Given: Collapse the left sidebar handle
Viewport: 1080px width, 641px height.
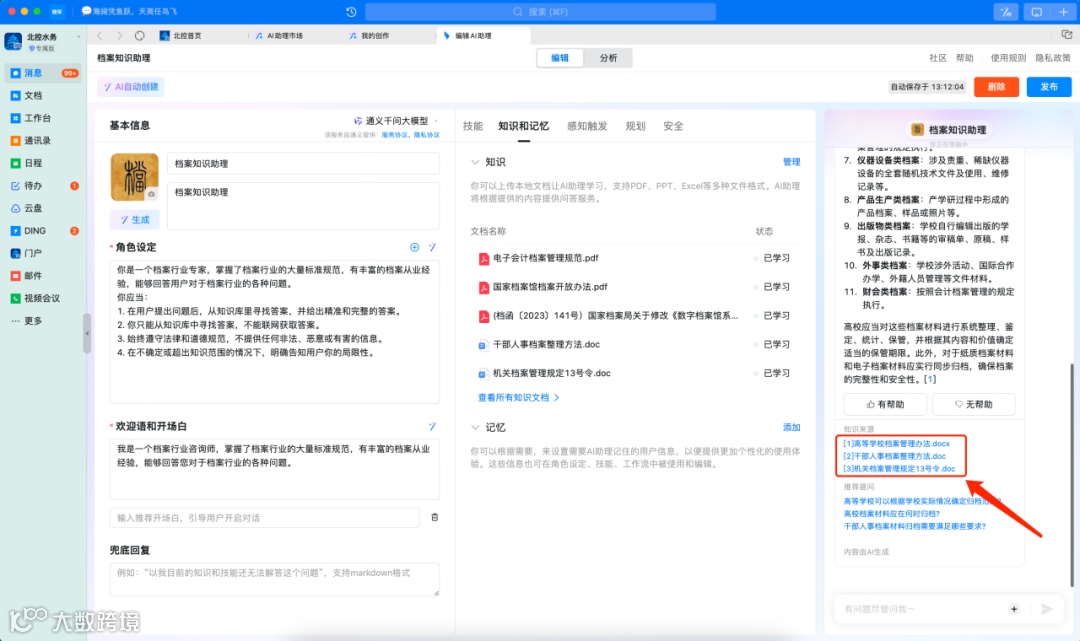Looking at the screenshot, I should click(x=87, y=333).
